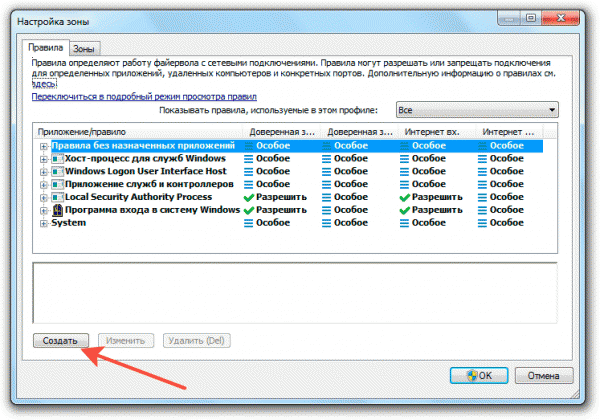This screenshot has height=420, width=600.
Task: Click Особое in Приложение служб second column
Action: (x=351, y=184)
